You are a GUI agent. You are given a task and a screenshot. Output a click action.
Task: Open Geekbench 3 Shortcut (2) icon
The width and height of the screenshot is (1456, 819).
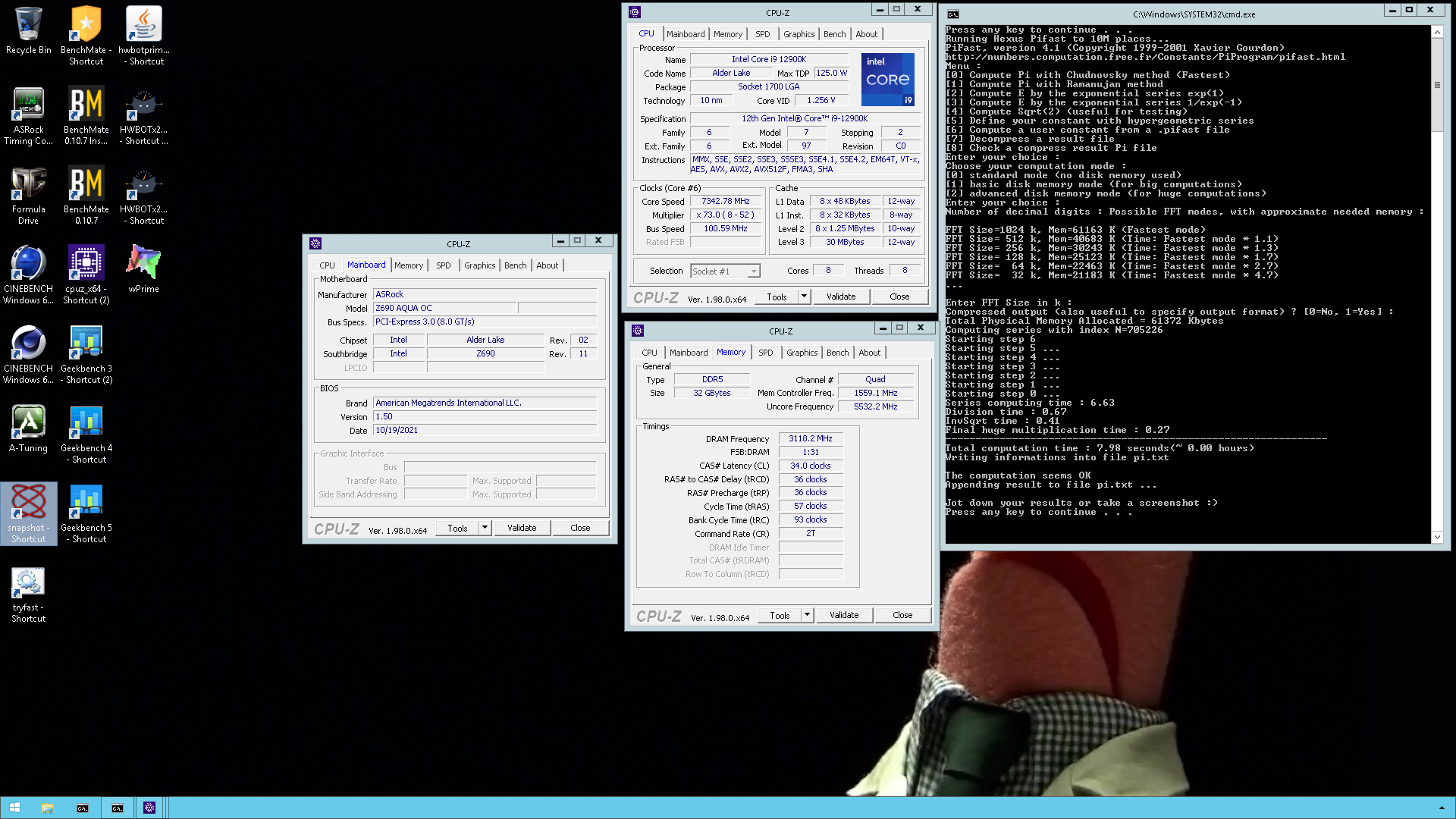click(86, 354)
